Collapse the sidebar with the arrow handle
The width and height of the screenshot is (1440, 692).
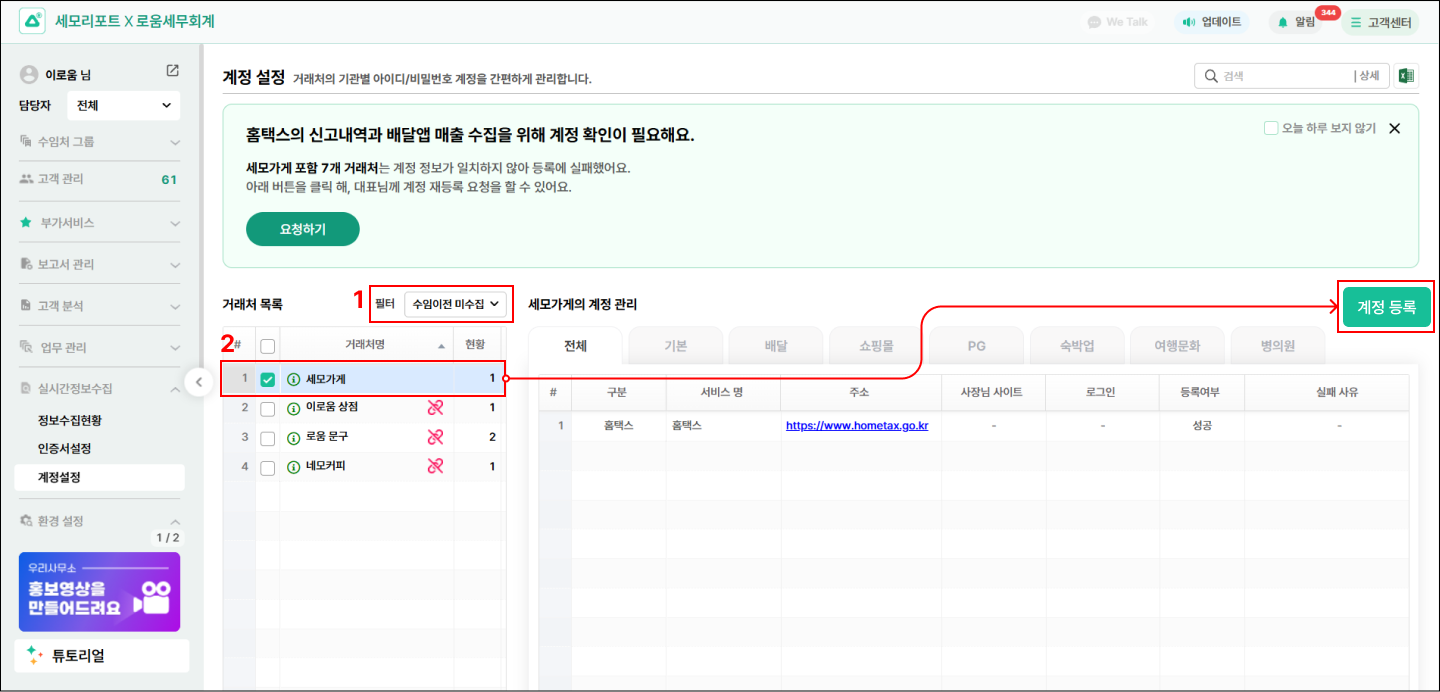tap(198, 382)
